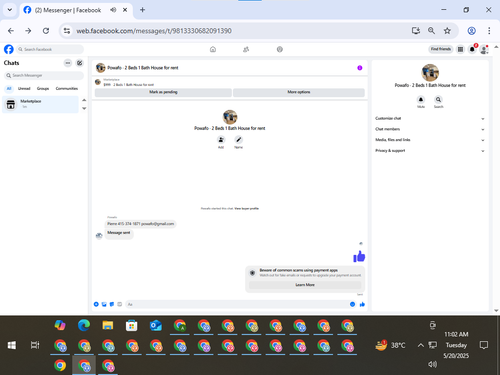Select the Communities chats filter tab

click(x=67, y=88)
